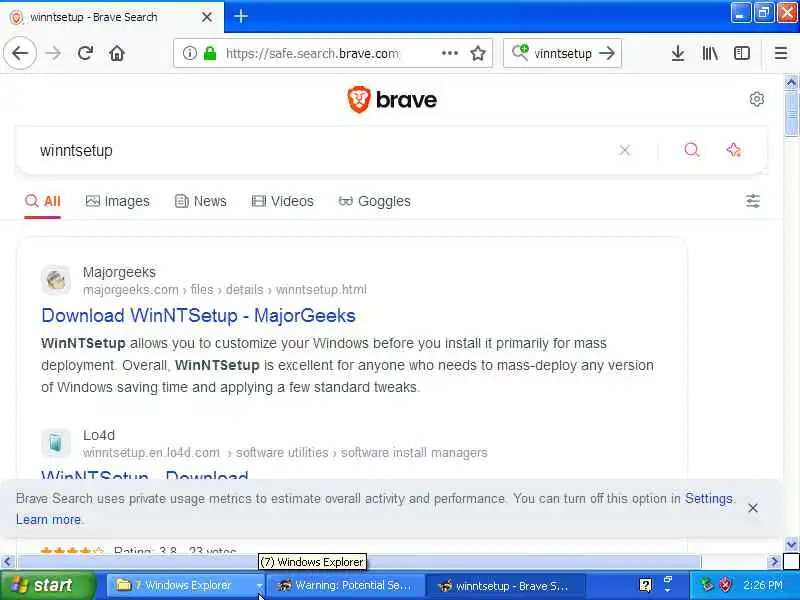The image size is (800, 600).
Task: Open the Goggles tab
Action: (x=374, y=201)
